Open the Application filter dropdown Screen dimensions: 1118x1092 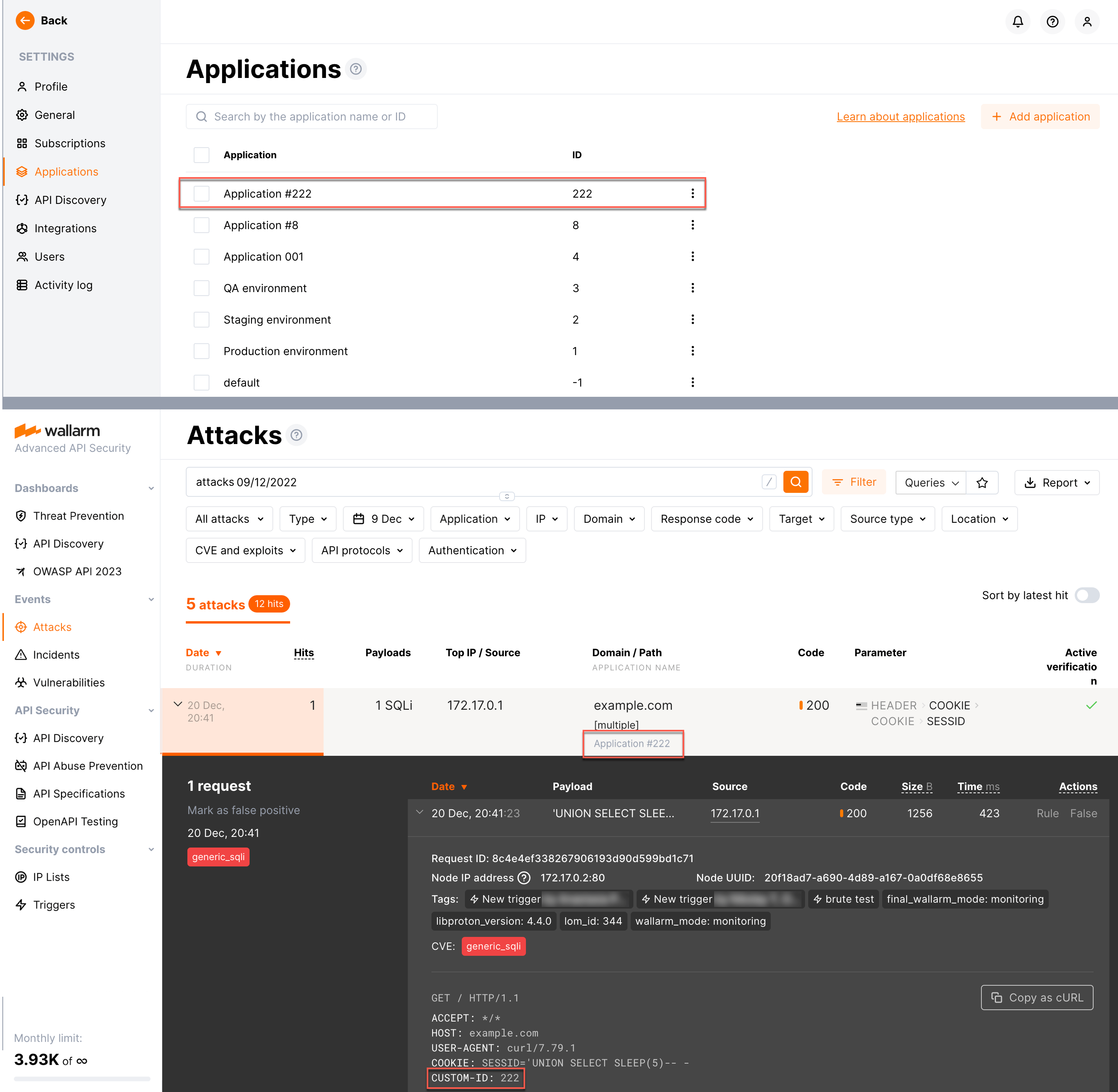(474, 518)
